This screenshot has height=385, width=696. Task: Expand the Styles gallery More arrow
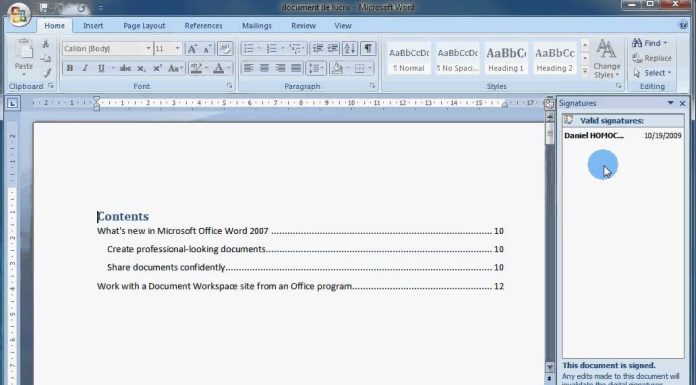coord(585,71)
